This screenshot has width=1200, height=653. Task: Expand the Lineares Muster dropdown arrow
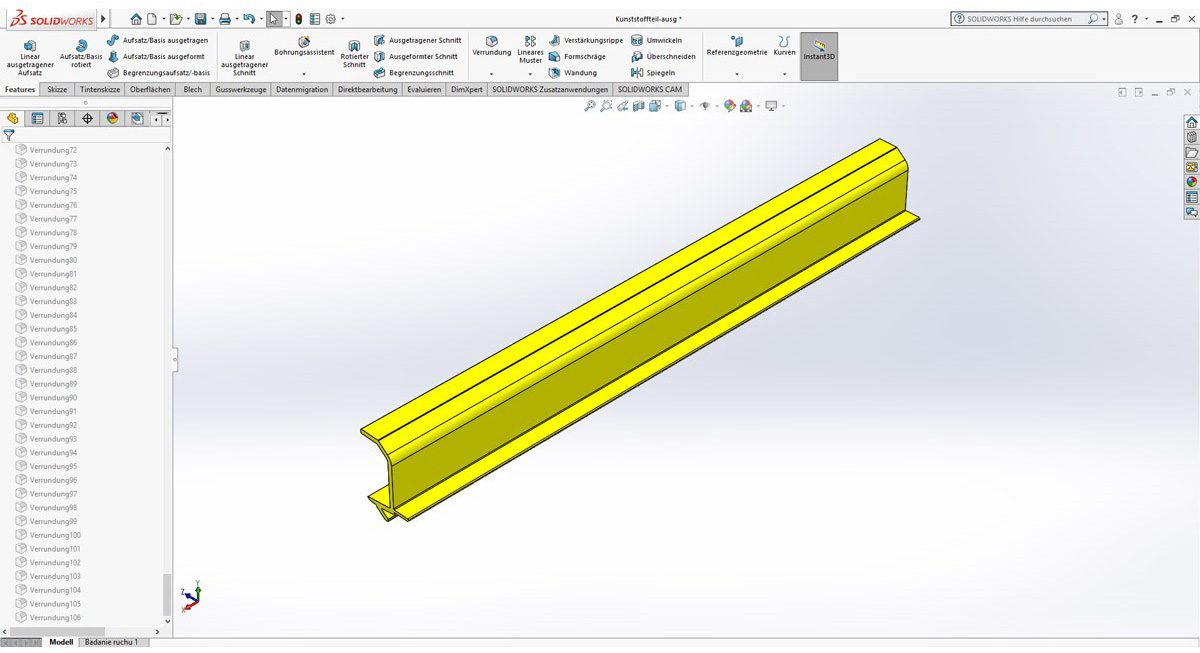coord(530,74)
